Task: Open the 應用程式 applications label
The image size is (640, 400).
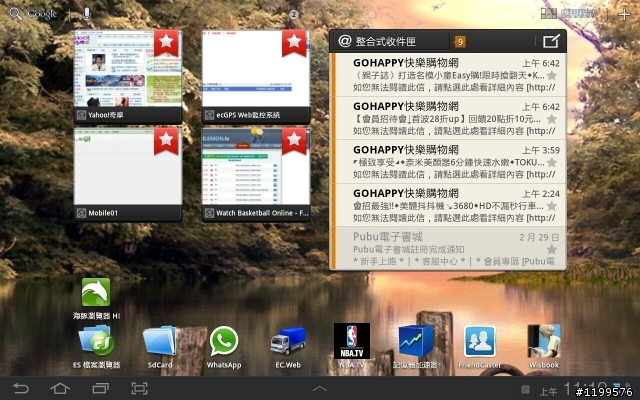Action: 578,14
